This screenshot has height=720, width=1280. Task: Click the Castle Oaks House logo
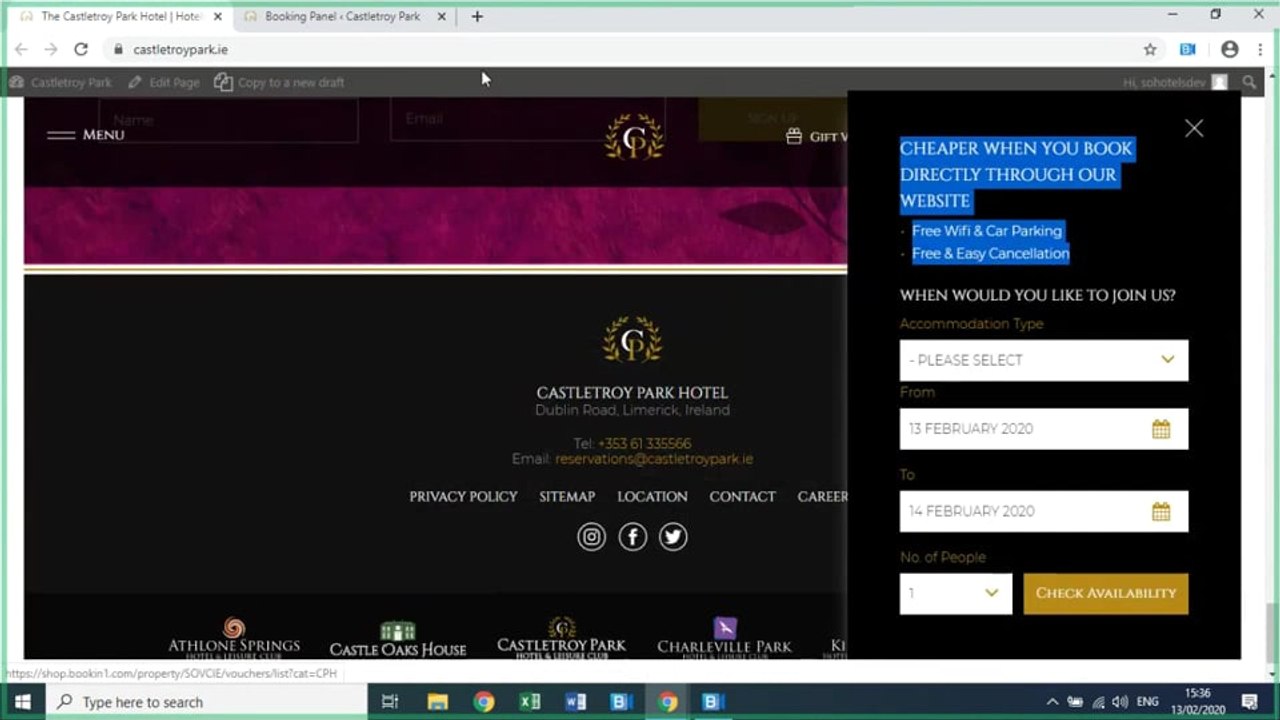tap(398, 640)
